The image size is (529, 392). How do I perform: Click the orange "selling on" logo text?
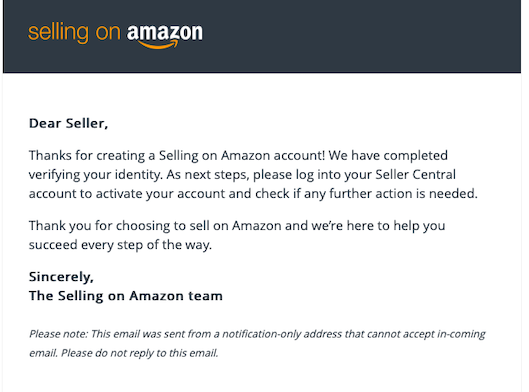point(74,33)
